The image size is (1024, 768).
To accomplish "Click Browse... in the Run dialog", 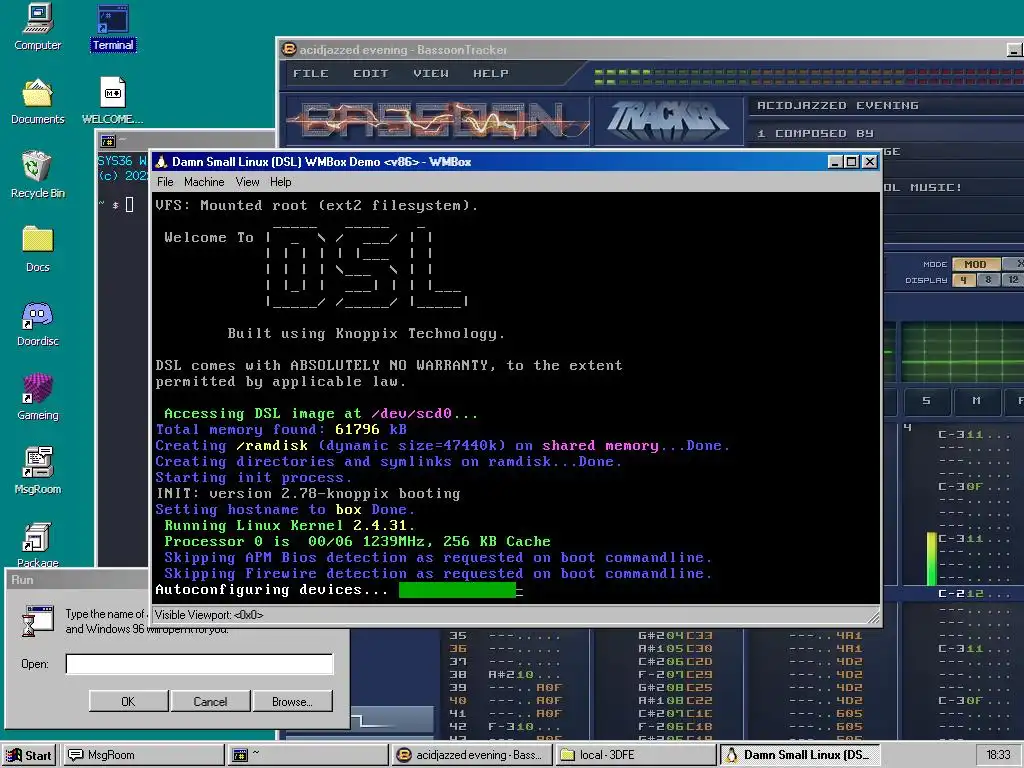I will [x=293, y=701].
